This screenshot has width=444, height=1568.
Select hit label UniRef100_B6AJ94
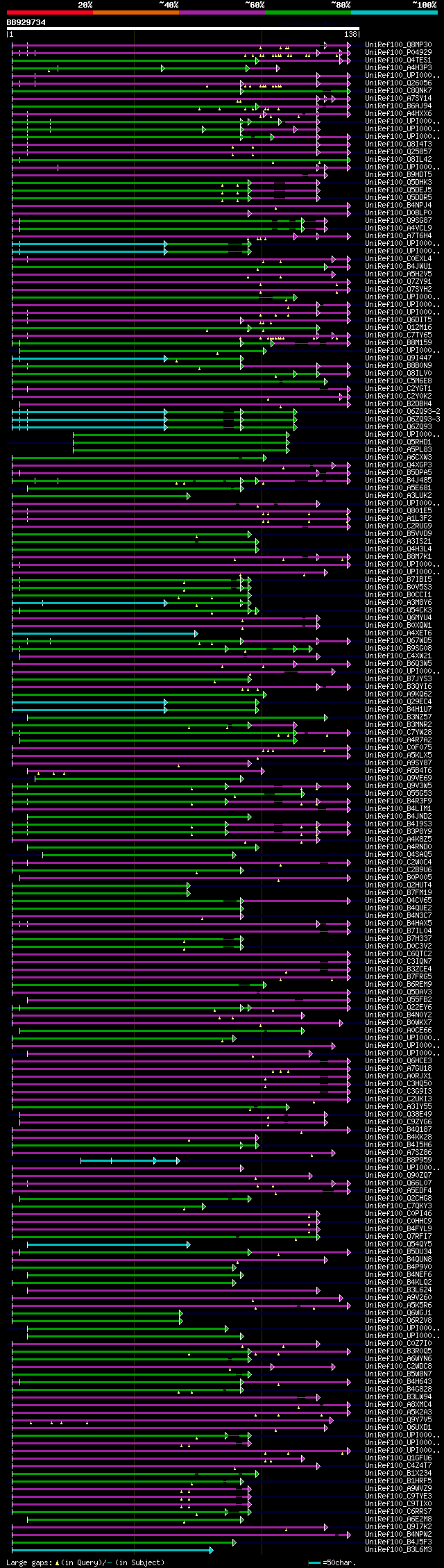[x=398, y=106]
